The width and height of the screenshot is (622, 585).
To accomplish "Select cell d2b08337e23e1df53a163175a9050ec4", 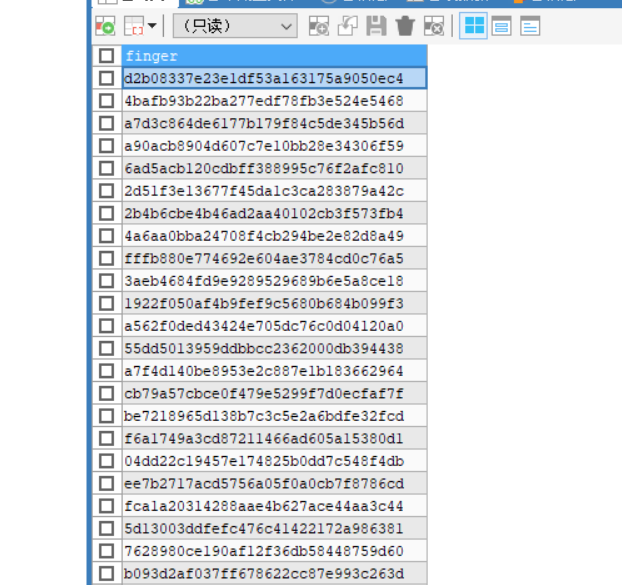I will tap(275, 78).
